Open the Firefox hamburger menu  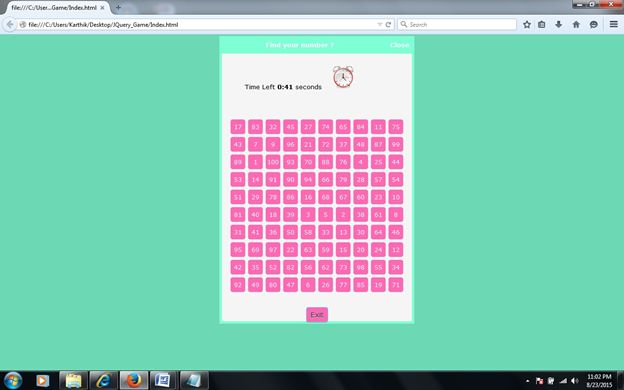614,24
